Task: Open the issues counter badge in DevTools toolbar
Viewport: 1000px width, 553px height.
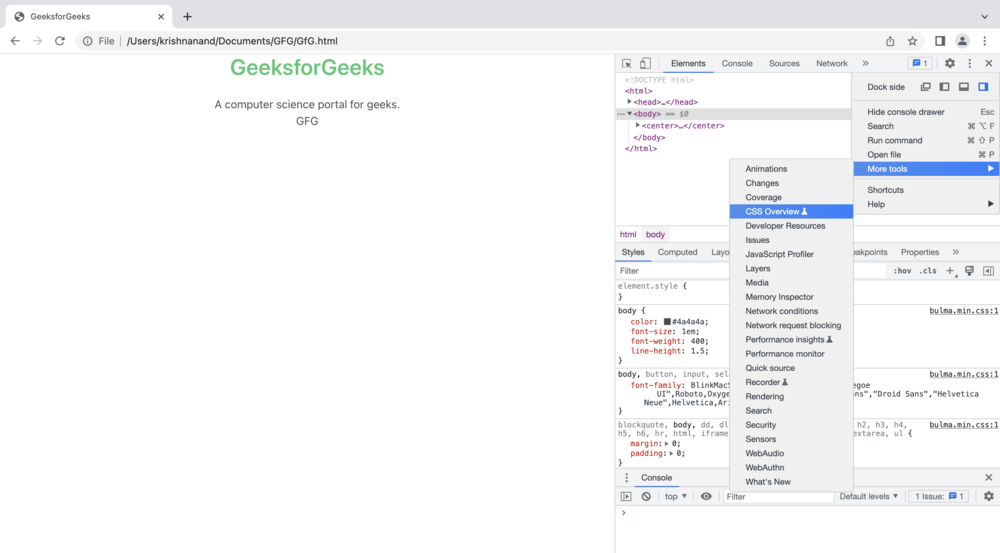Action: (x=920, y=63)
